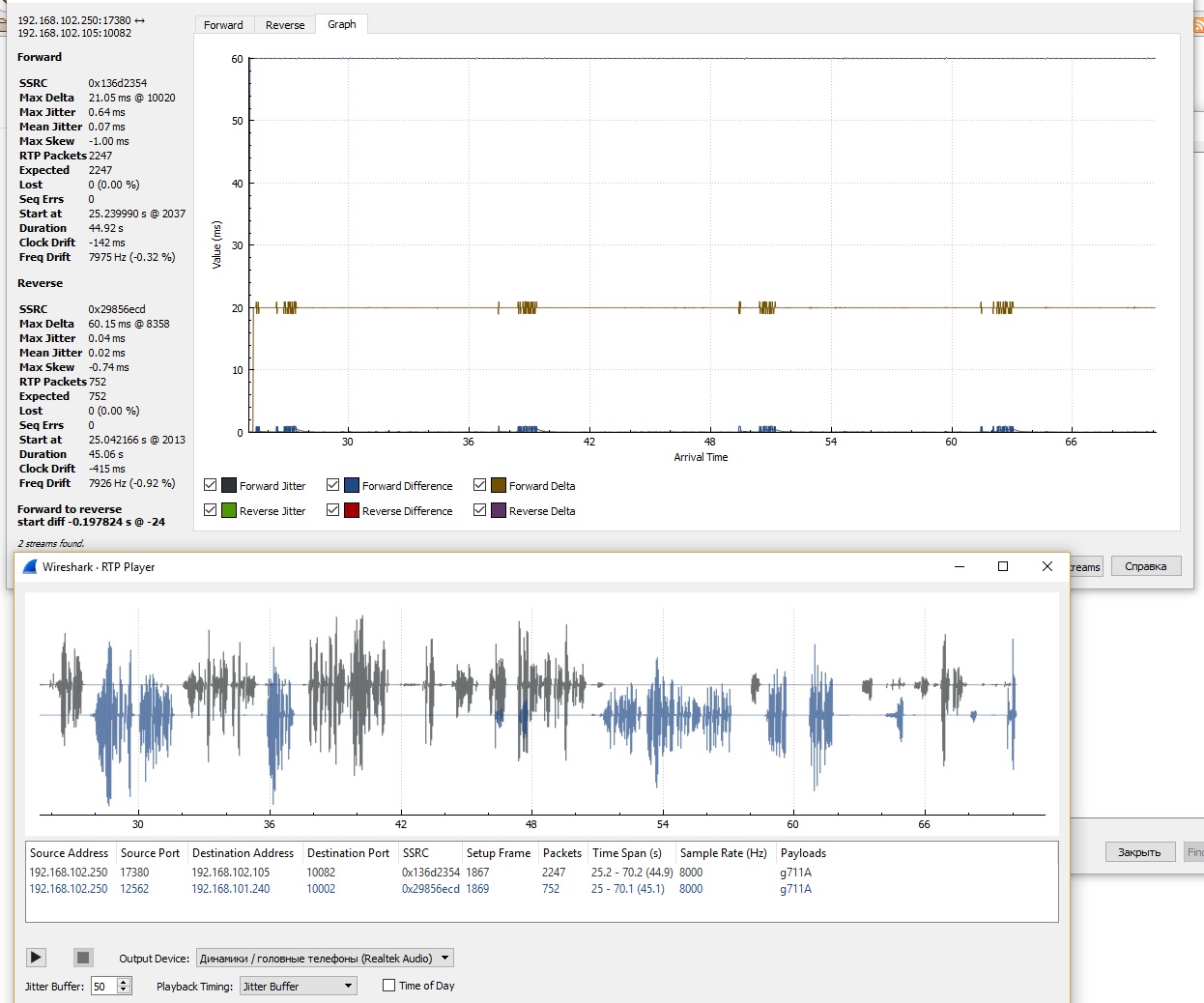1204x1003 pixels.
Task: Click the red Reverse Difference color box
Action: point(352,510)
